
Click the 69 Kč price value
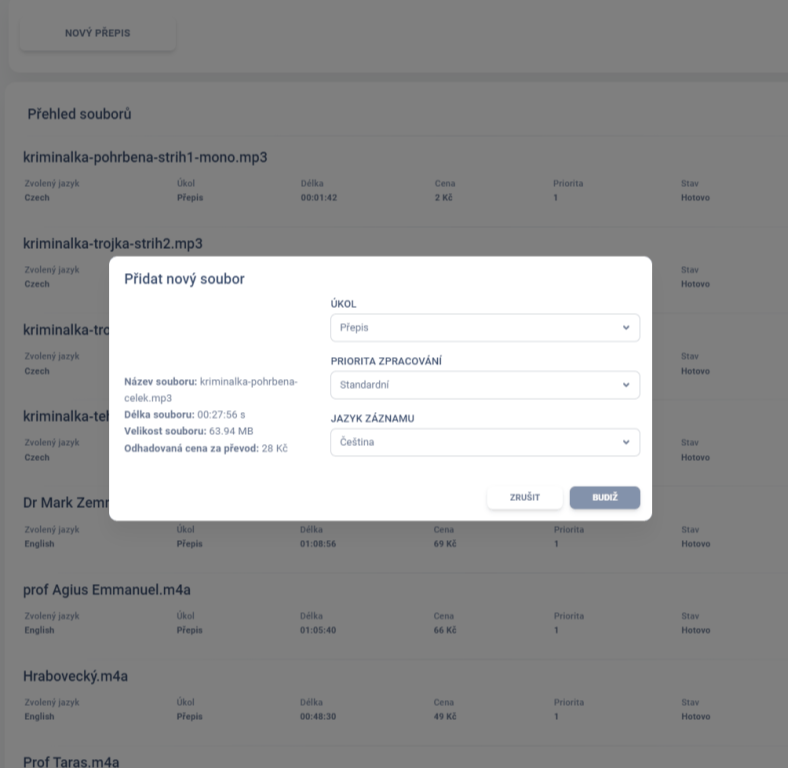click(445, 544)
